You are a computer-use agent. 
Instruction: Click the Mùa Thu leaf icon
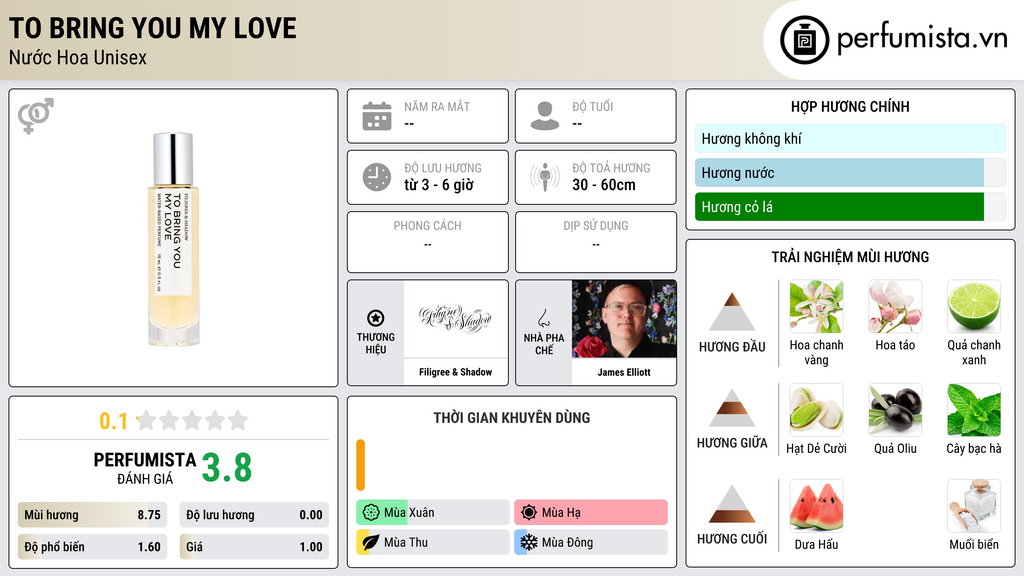[371, 542]
